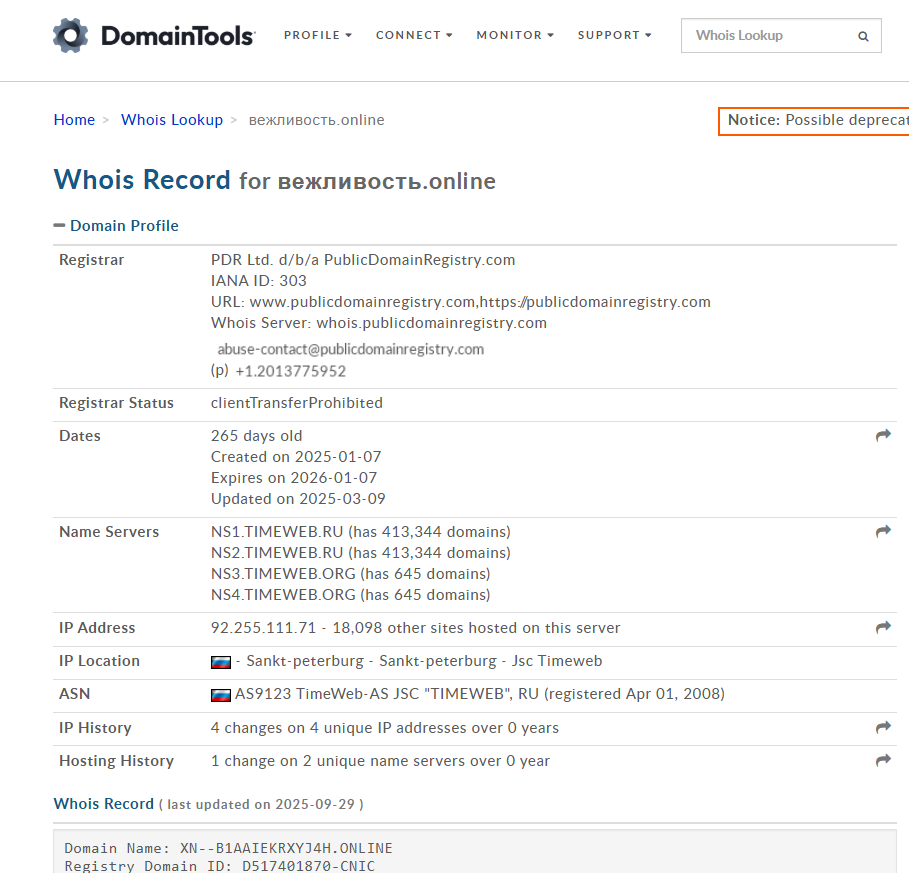Click NS1.TIMEWEB.RU name server entry
Screen dimensions: 909x873
(361, 532)
